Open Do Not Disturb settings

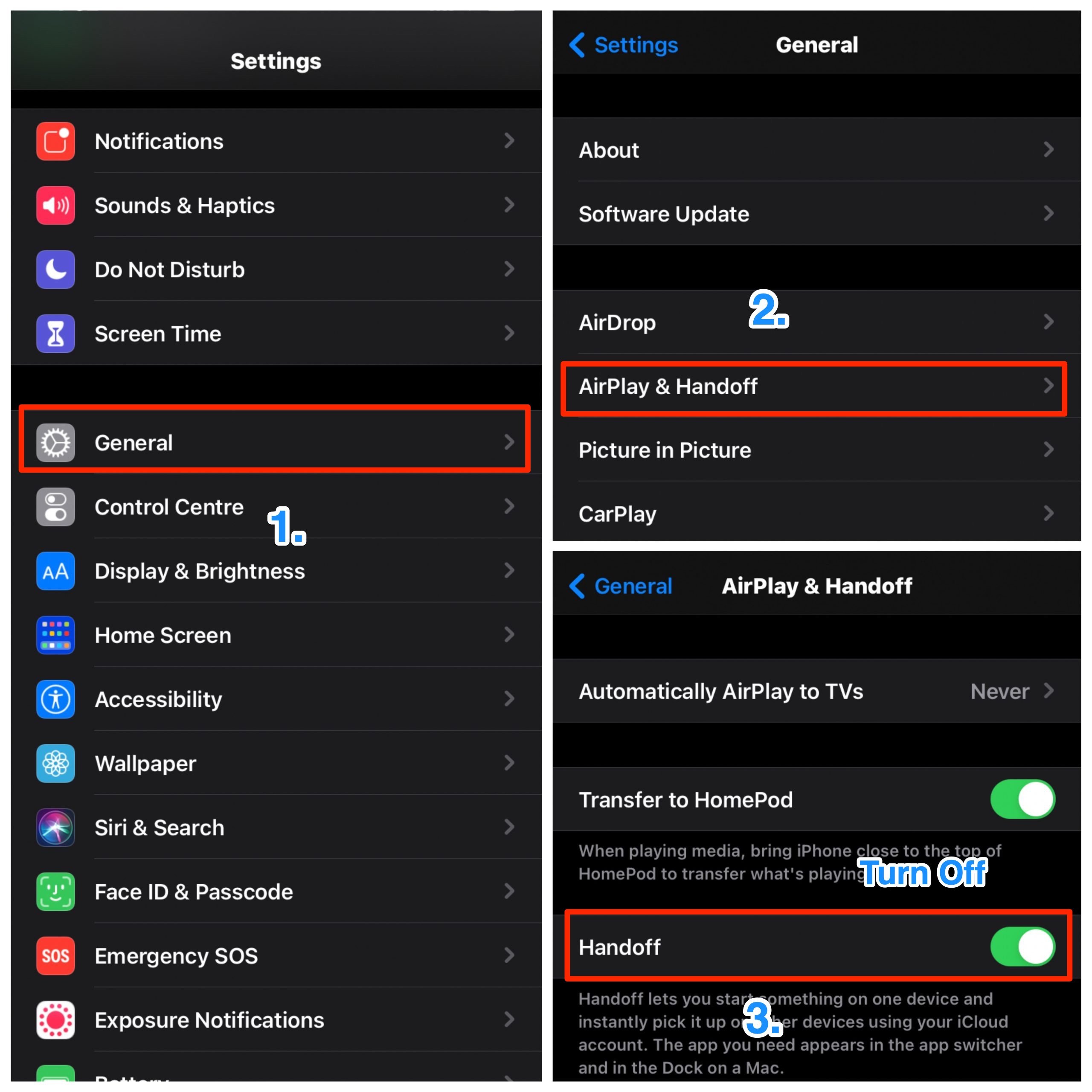(x=272, y=268)
